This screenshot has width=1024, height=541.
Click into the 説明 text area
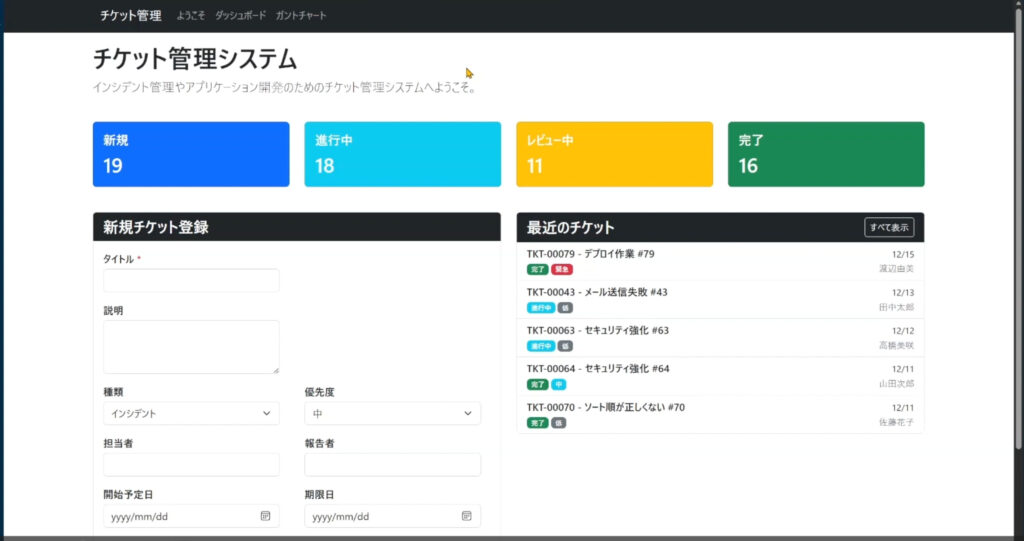pos(191,347)
